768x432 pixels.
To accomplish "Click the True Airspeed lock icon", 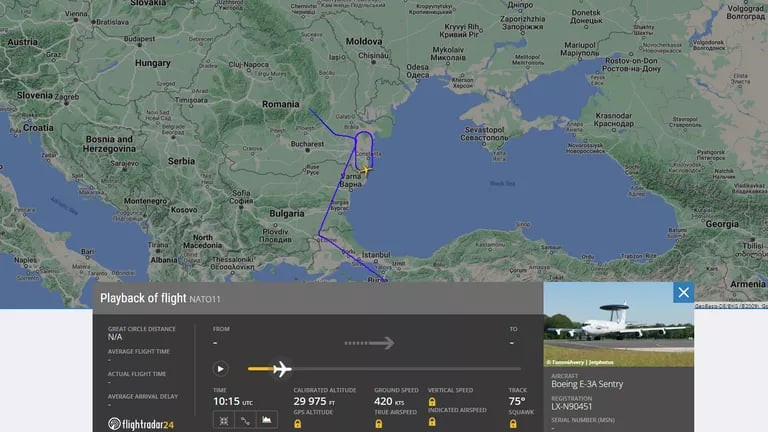I will 378,423.
